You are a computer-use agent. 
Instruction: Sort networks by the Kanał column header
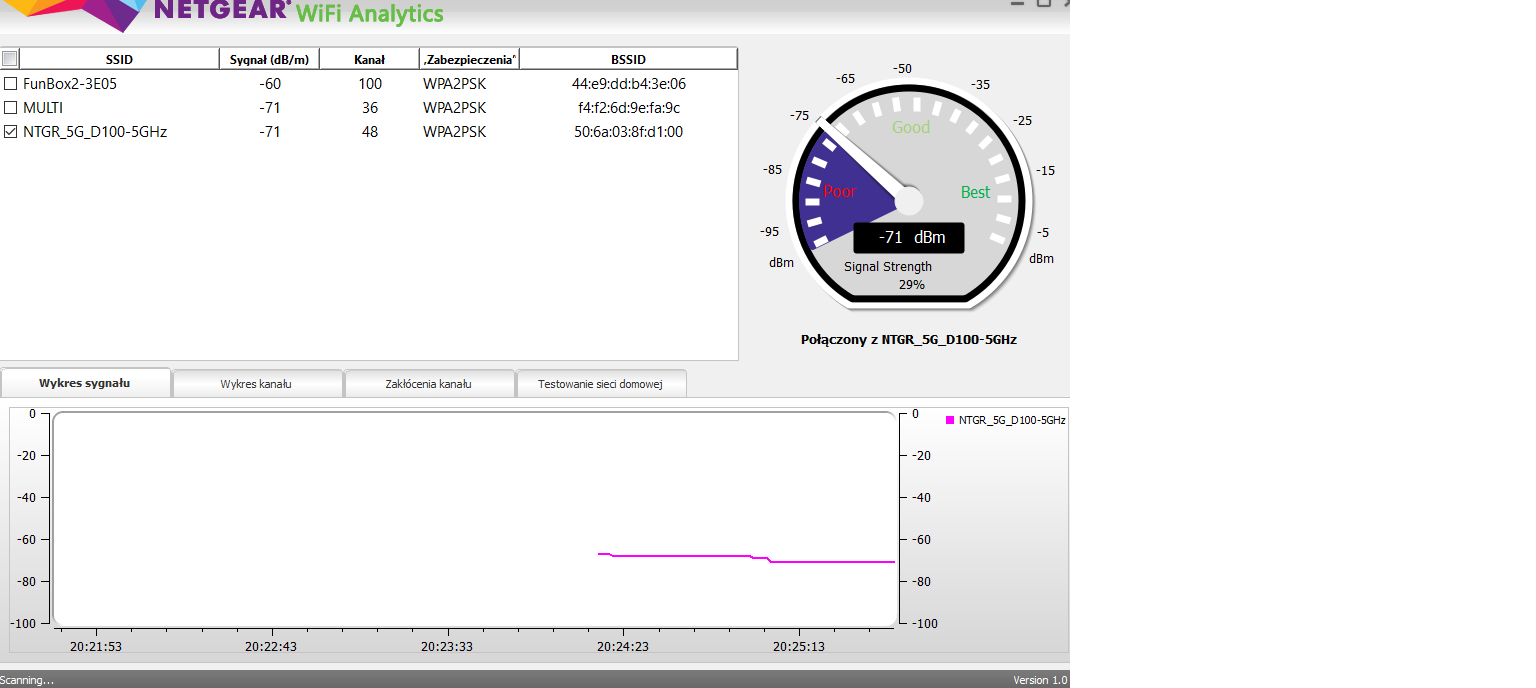369,59
